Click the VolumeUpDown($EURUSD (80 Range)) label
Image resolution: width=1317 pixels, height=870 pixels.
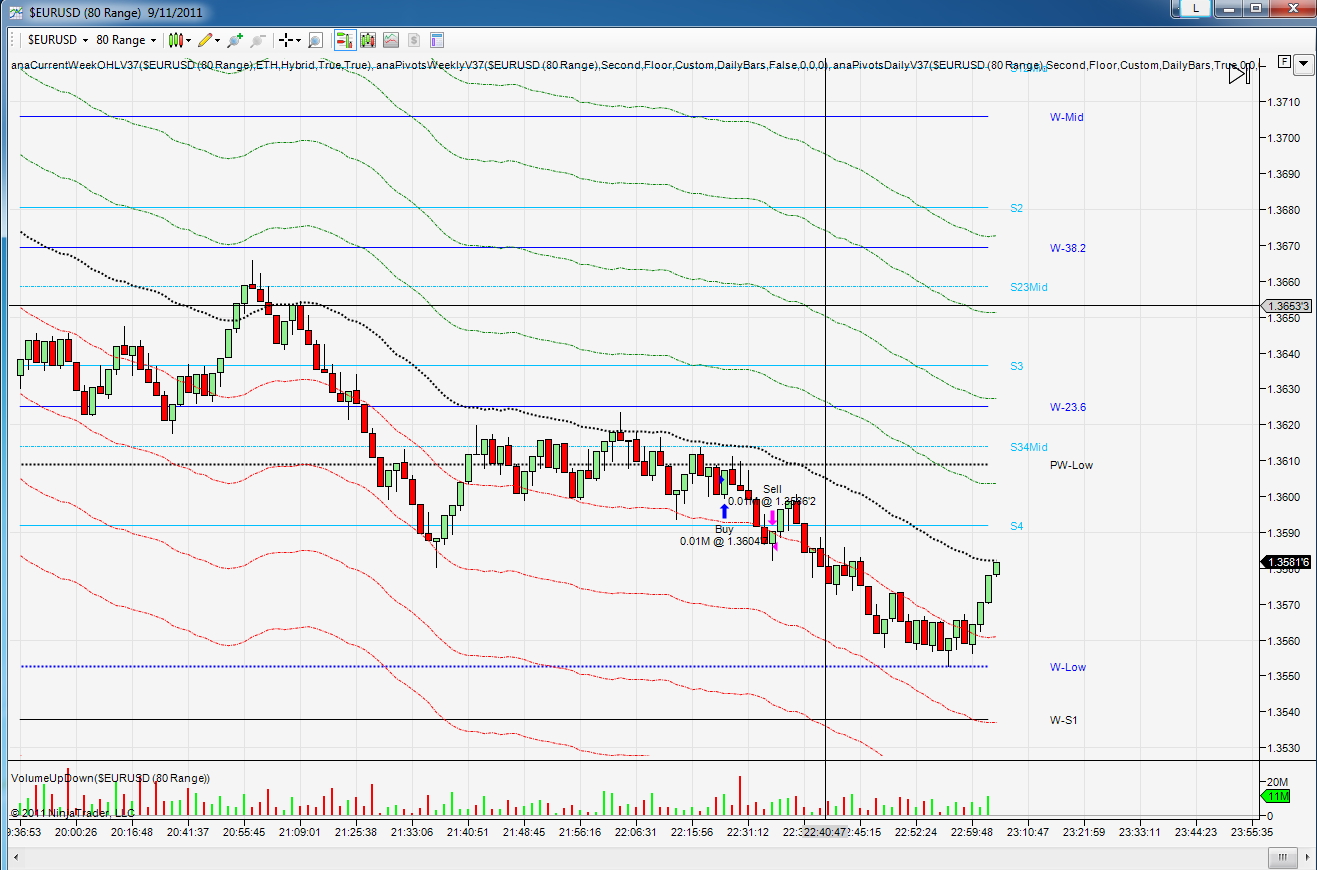[x=110, y=778]
